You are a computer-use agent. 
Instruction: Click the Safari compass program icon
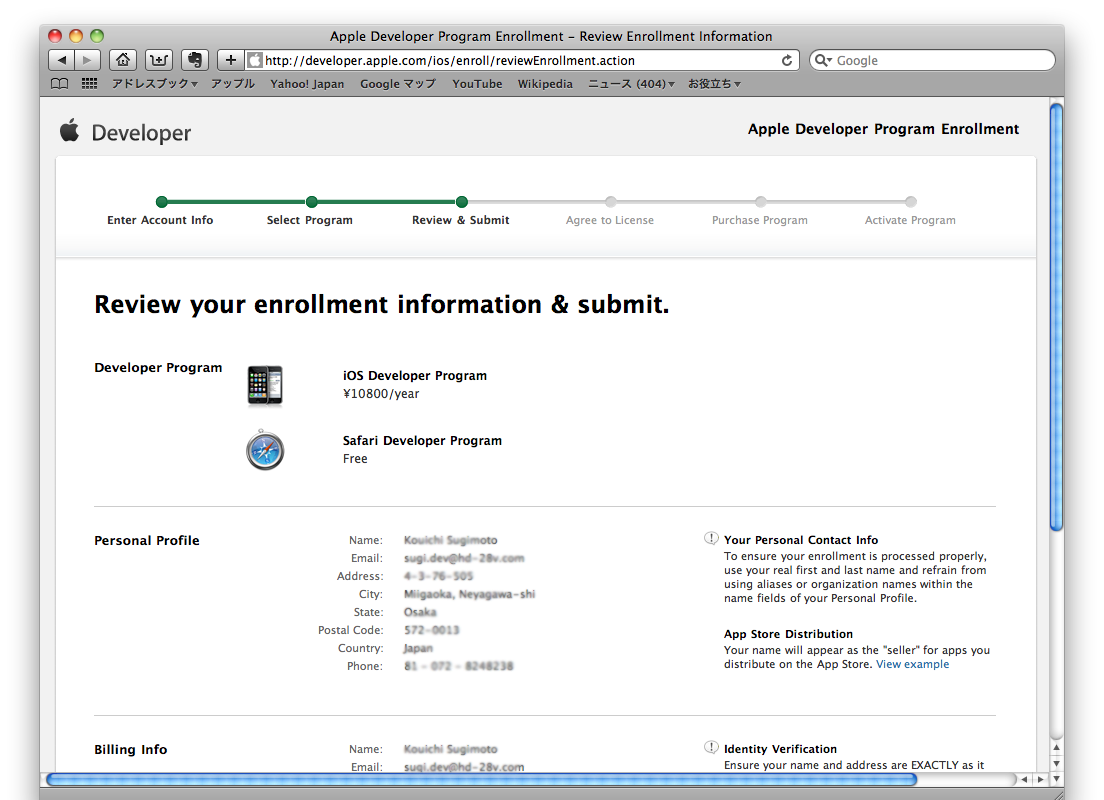coord(265,450)
